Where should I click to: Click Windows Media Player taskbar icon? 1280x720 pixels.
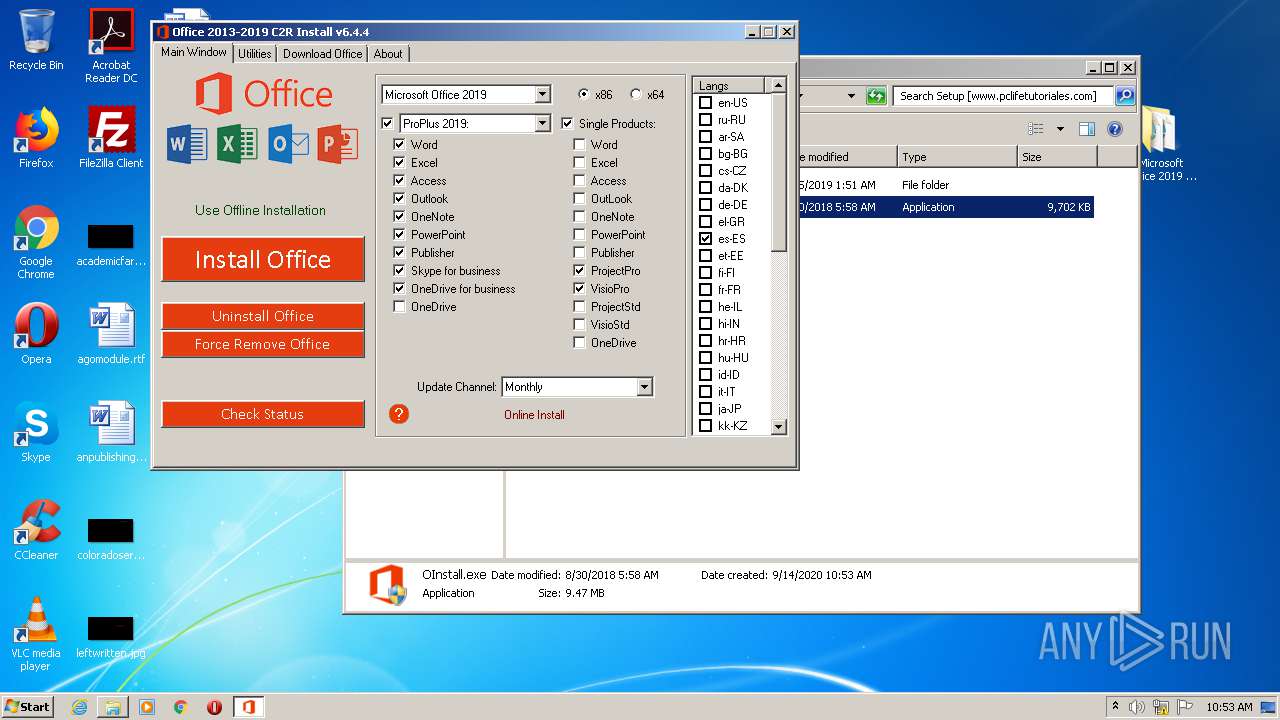coord(147,707)
